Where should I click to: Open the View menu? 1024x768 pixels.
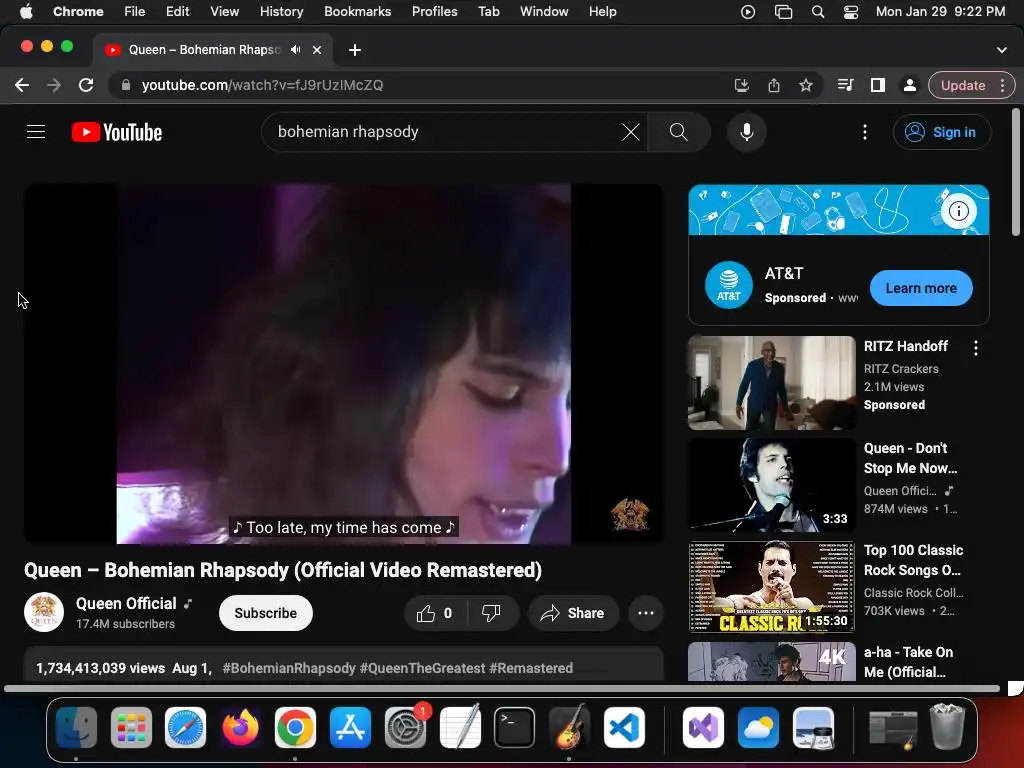224,11
